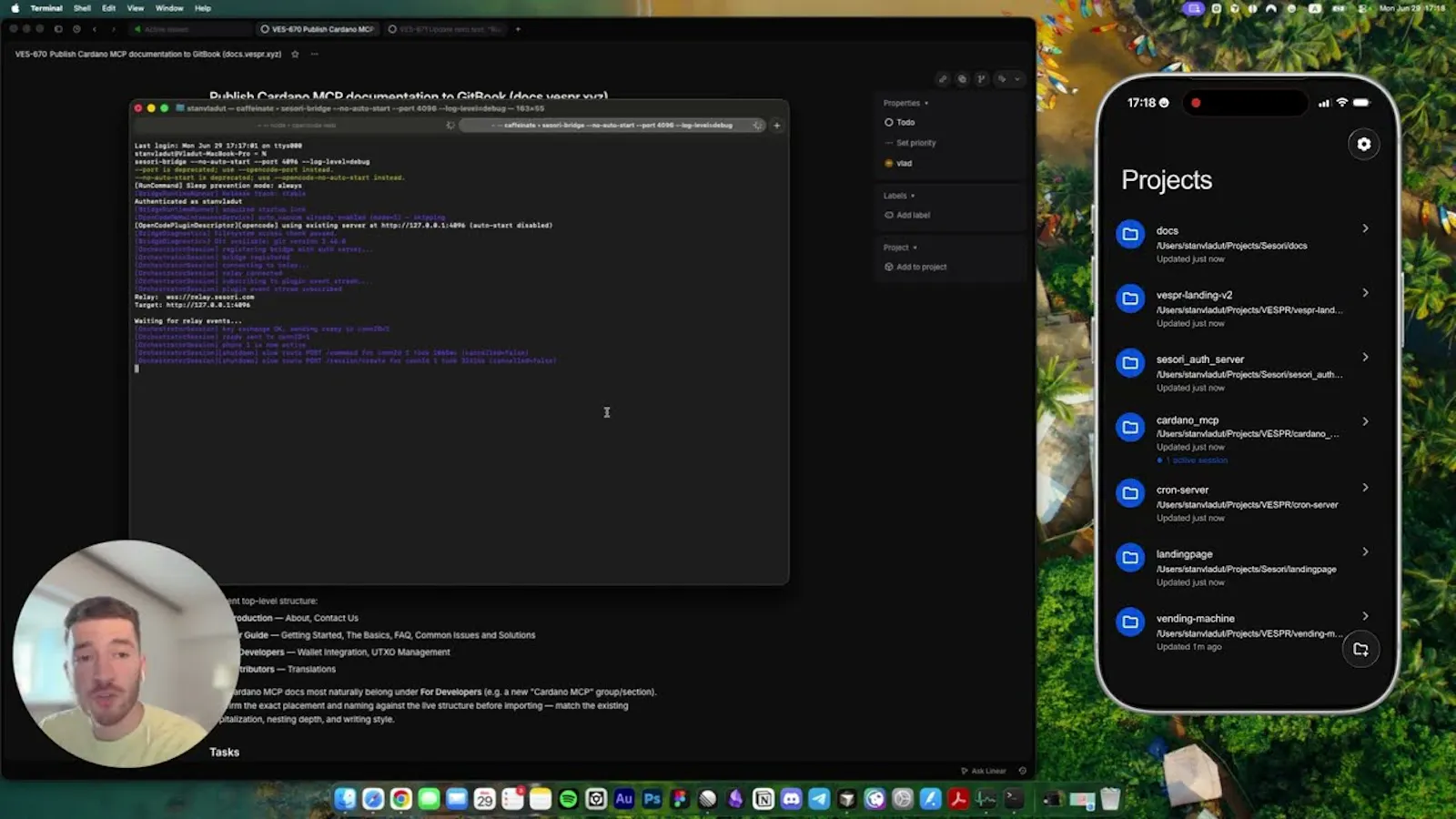
Task: Open vespr-landing-v2 project on phone
Action: click(x=1244, y=308)
